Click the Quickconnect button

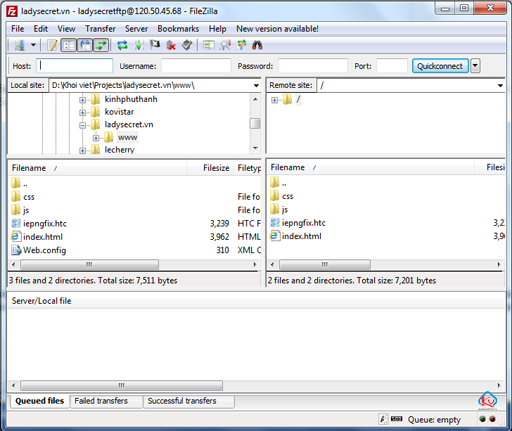pos(440,66)
